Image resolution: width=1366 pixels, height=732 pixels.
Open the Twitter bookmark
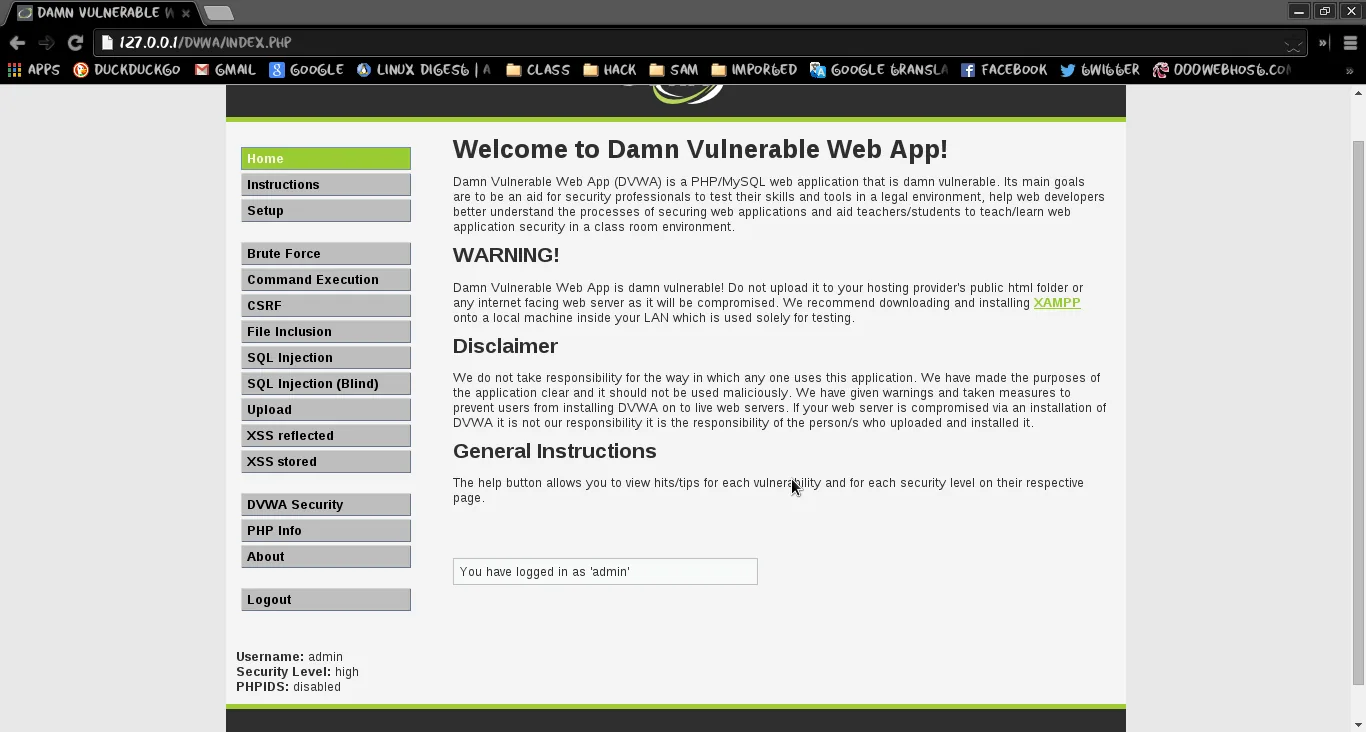(x=1100, y=70)
